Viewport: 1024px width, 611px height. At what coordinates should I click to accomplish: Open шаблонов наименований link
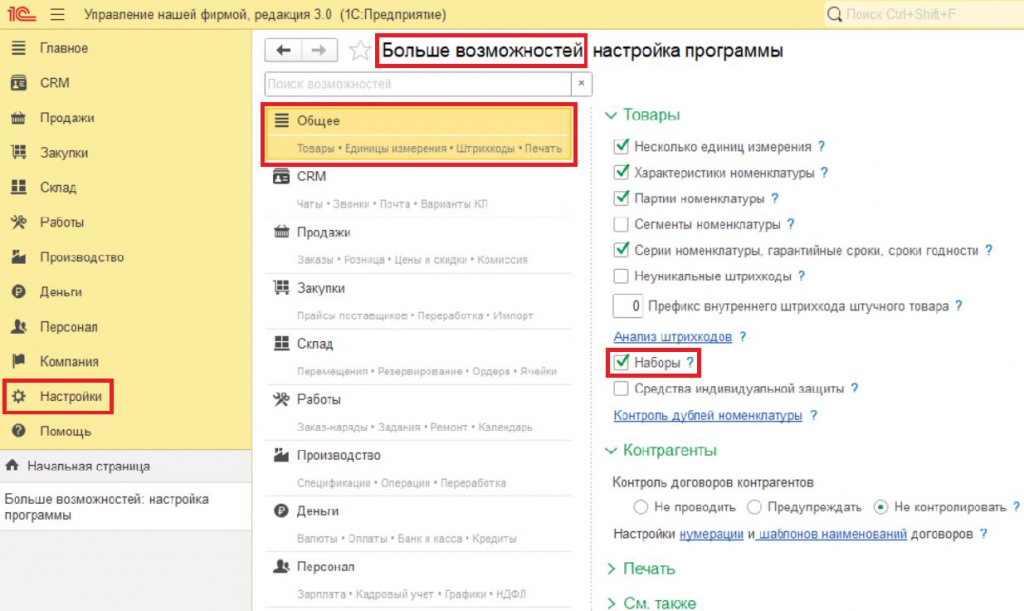[833, 534]
